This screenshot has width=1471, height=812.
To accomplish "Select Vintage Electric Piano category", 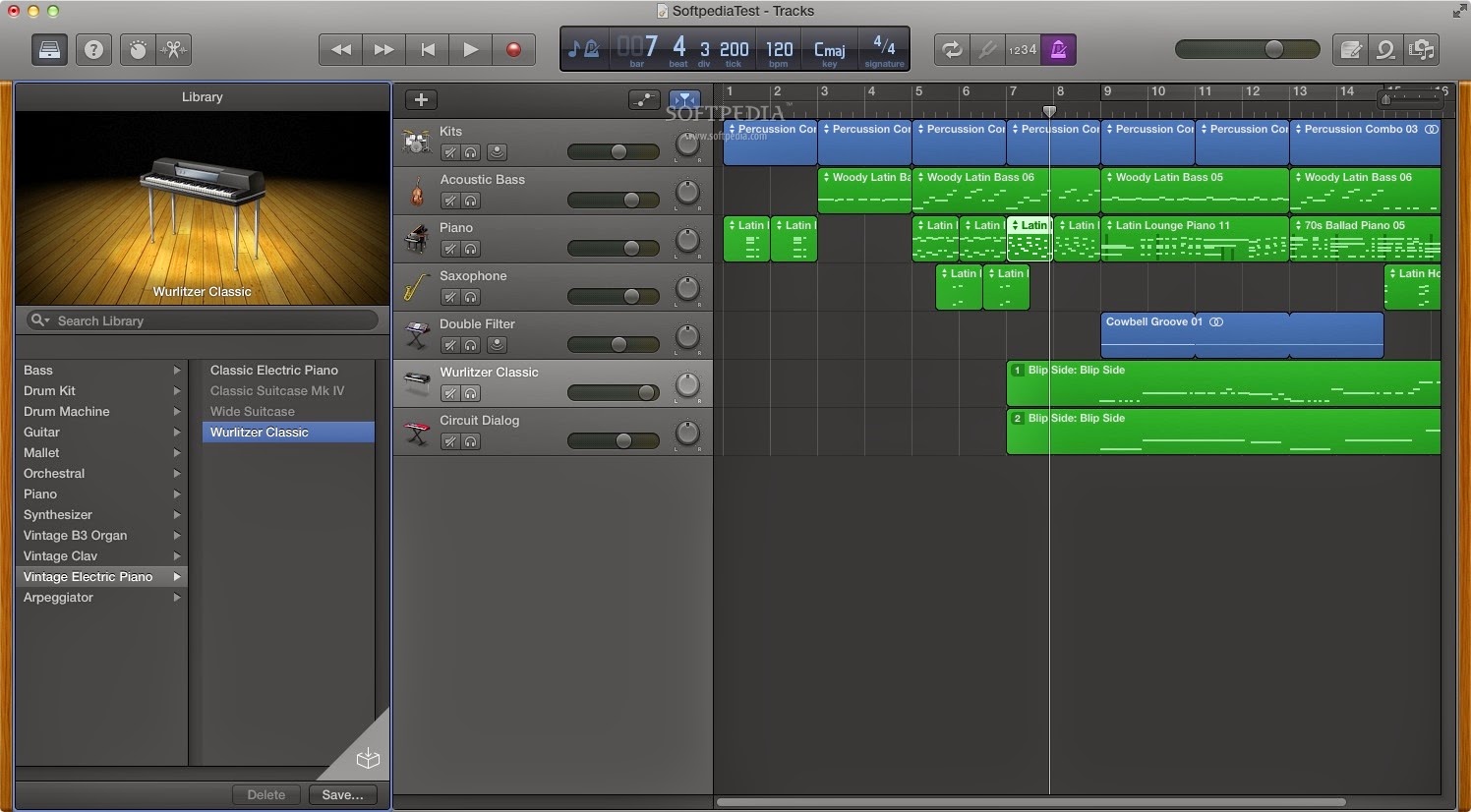I will pyautogui.click(x=101, y=577).
